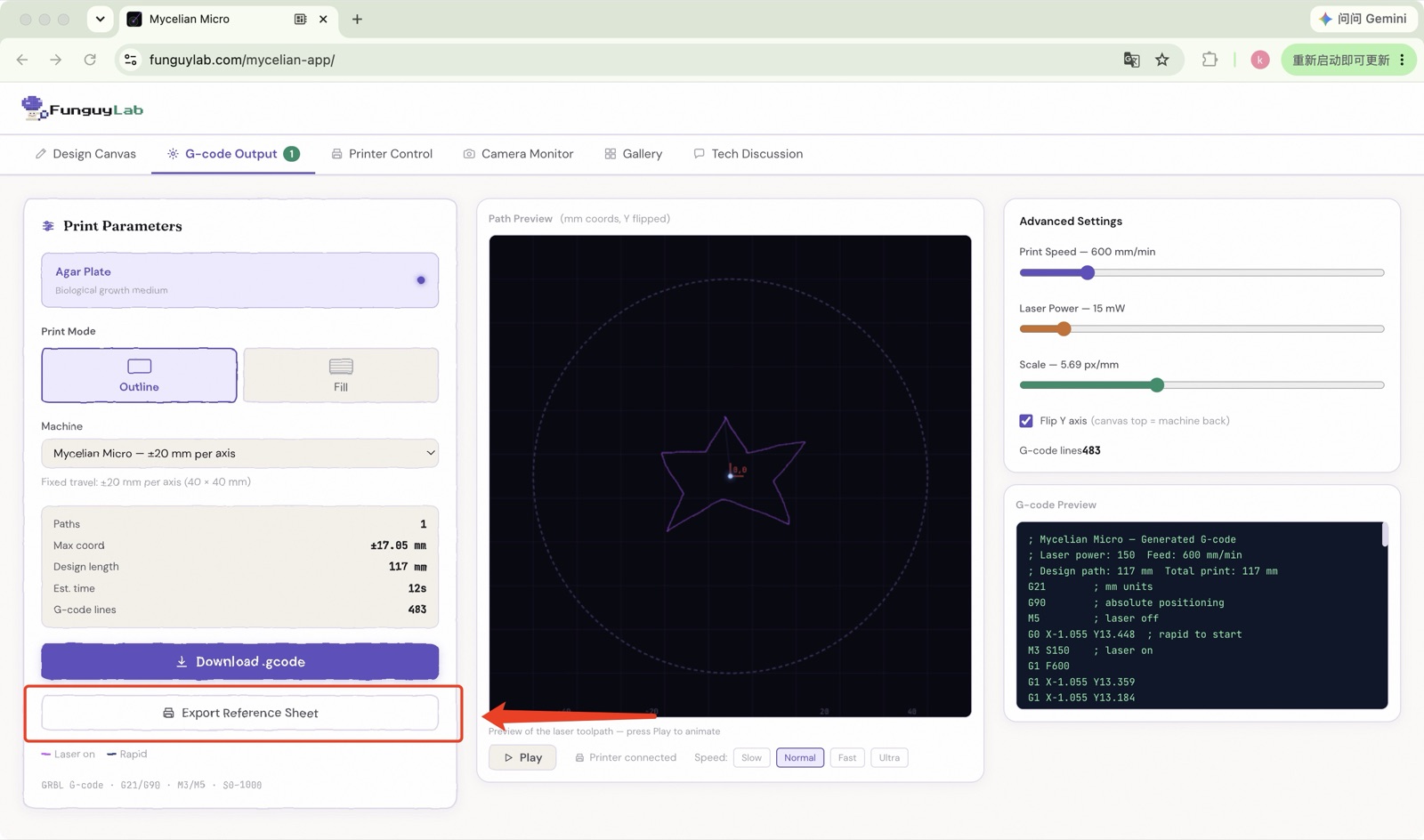Go to the Gallery tab

634,154
